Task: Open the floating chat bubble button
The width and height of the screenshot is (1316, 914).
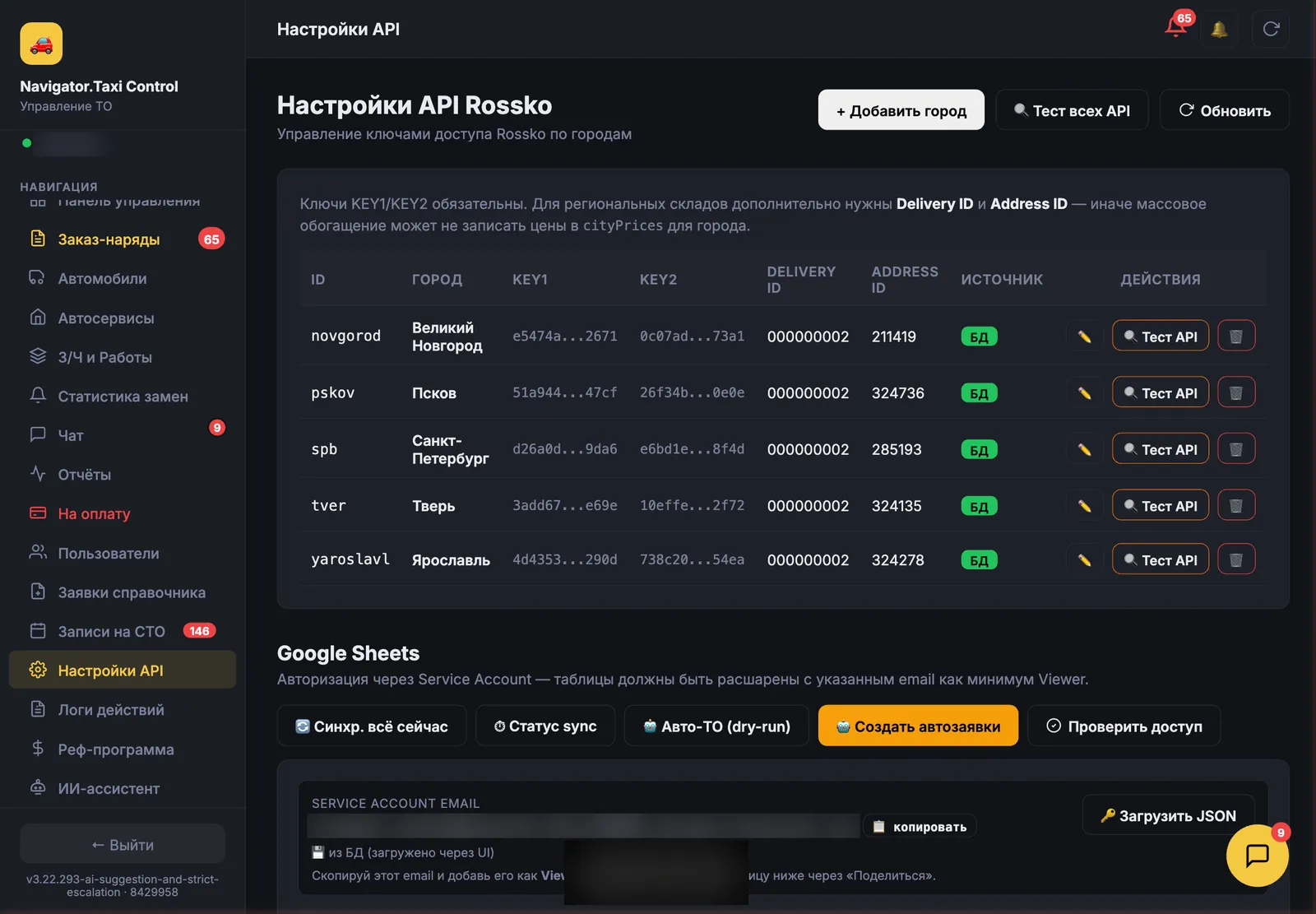Action: (x=1257, y=856)
